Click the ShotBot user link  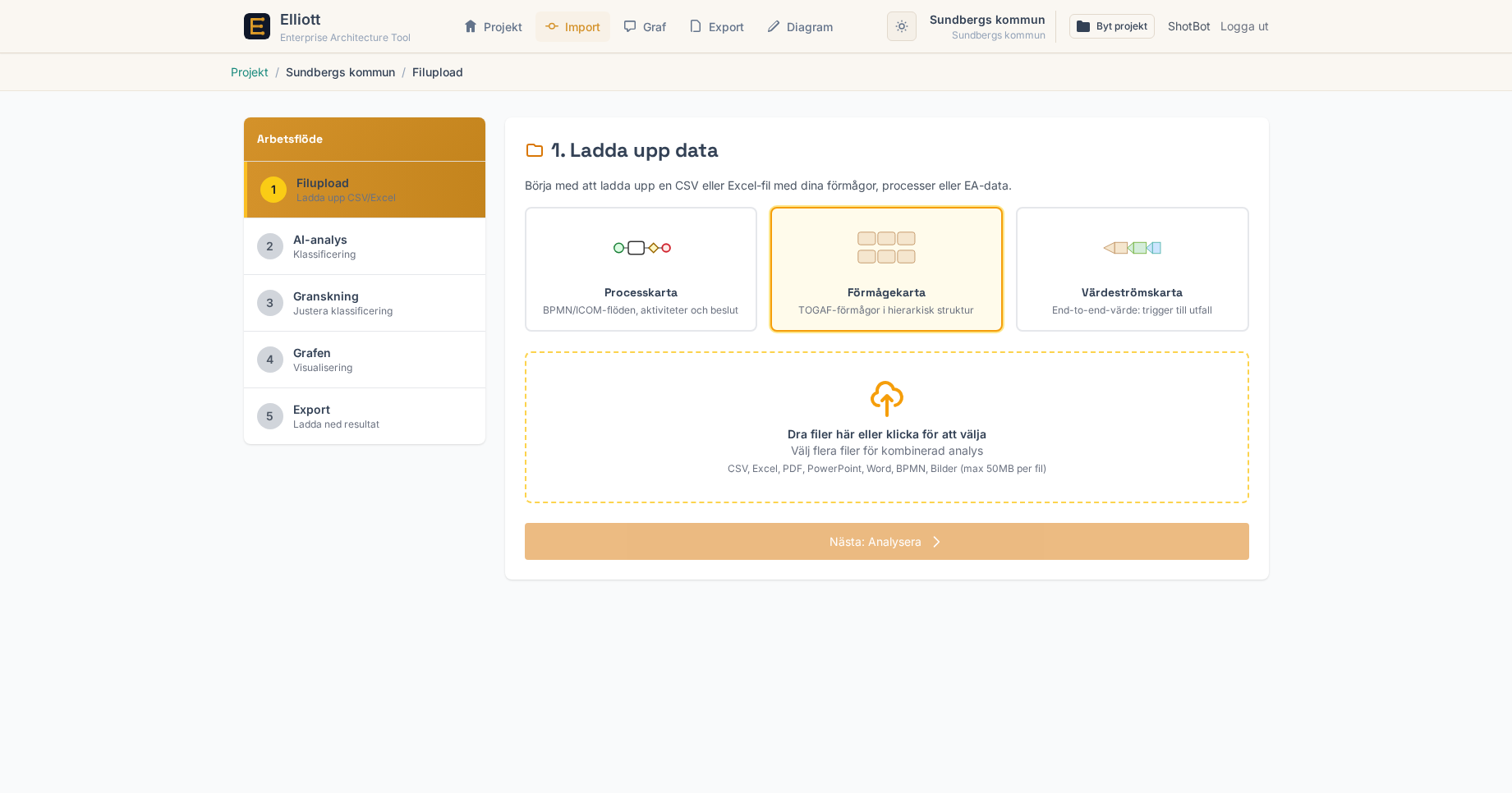pyautogui.click(x=1189, y=26)
